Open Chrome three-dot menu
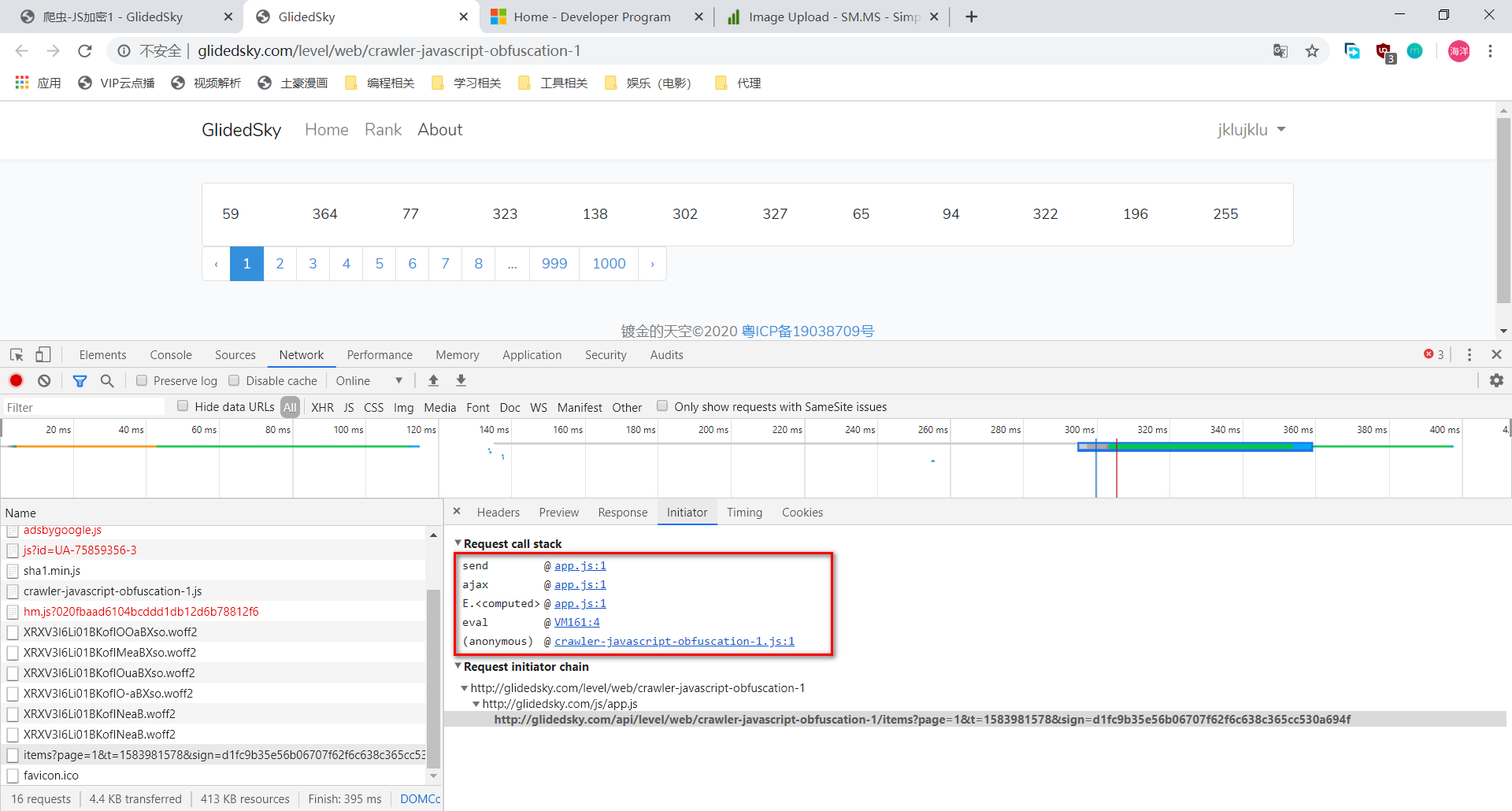The width and height of the screenshot is (1512, 811). tap(1490, 51)
